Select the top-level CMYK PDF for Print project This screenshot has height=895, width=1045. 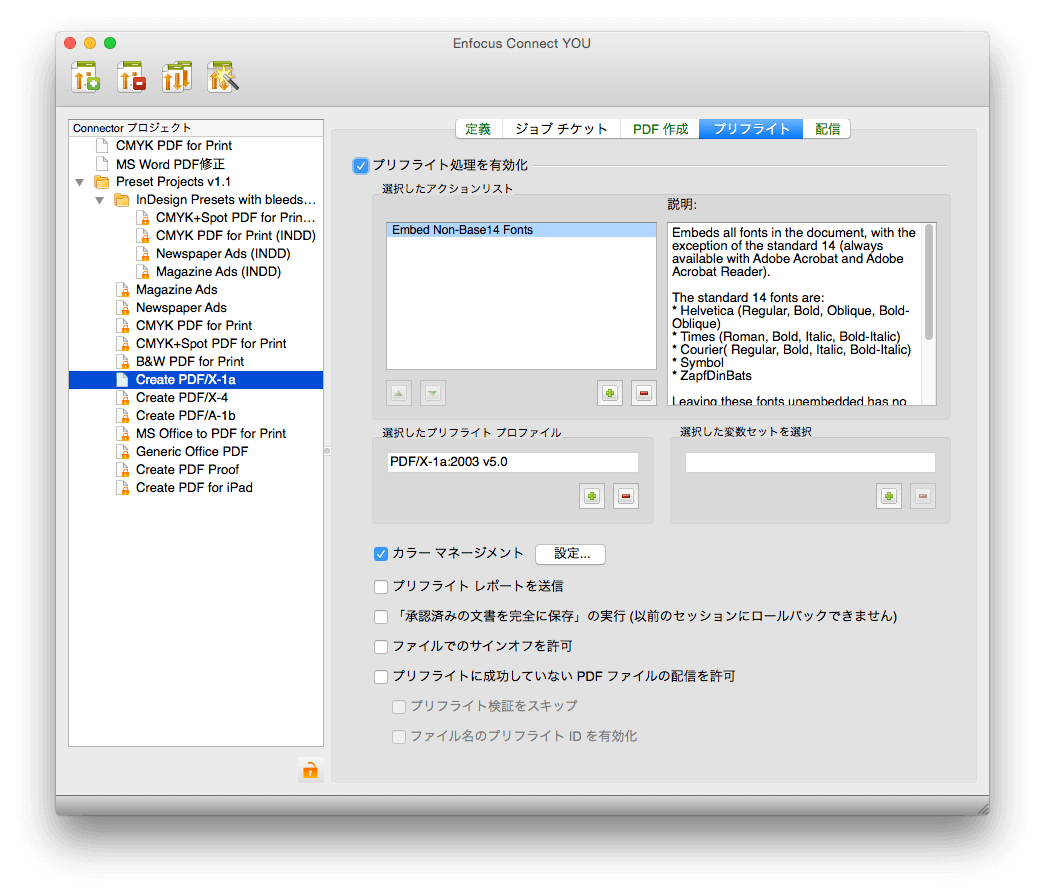point(174,145)
